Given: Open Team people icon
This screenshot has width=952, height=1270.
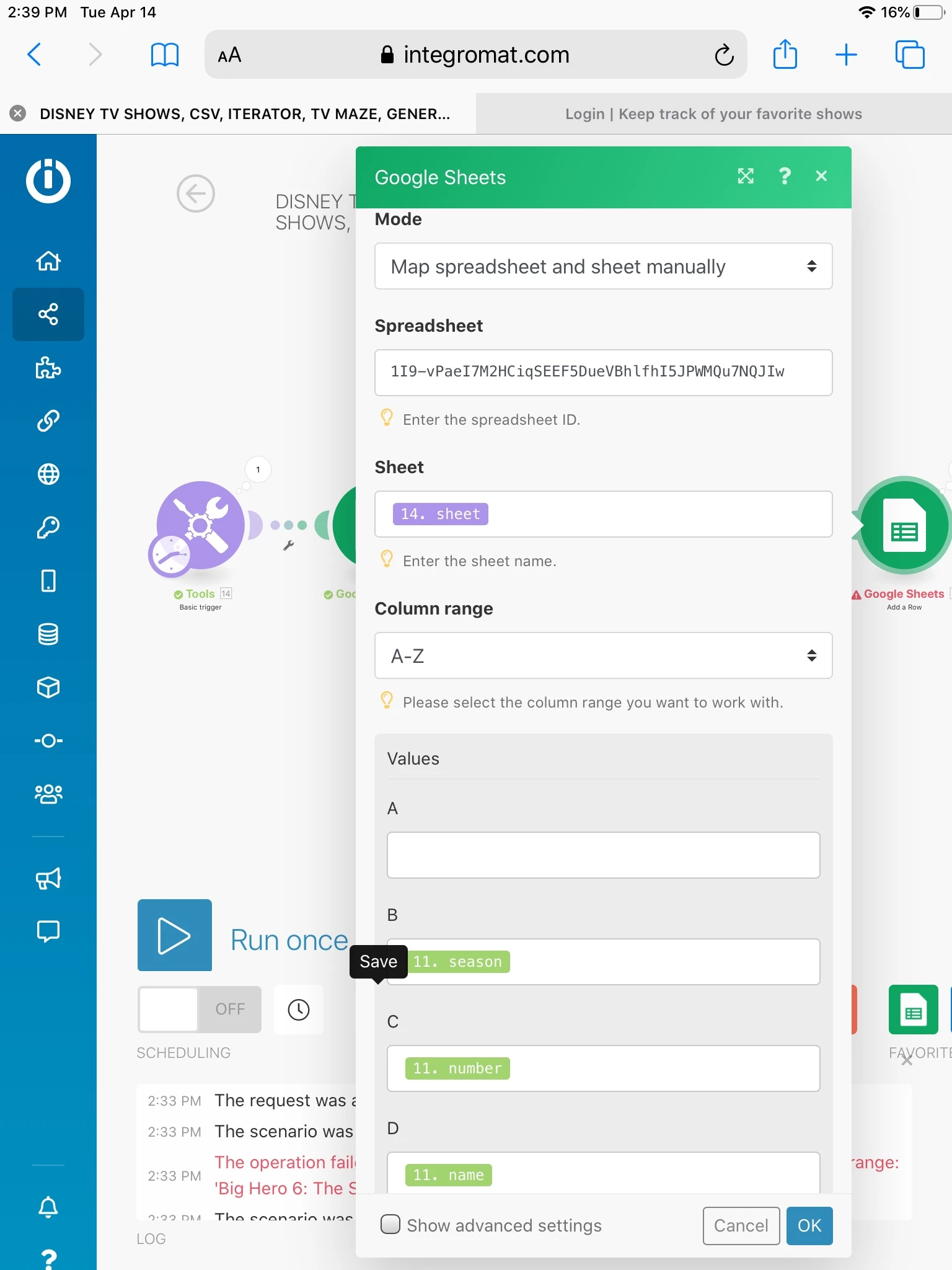Looking at the screenshot, I should coord(48,794).
